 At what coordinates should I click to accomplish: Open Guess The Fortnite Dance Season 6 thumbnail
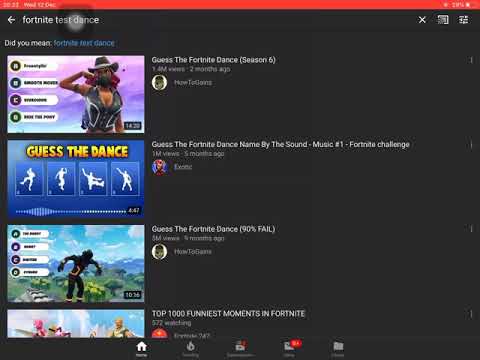coord(76,94)
